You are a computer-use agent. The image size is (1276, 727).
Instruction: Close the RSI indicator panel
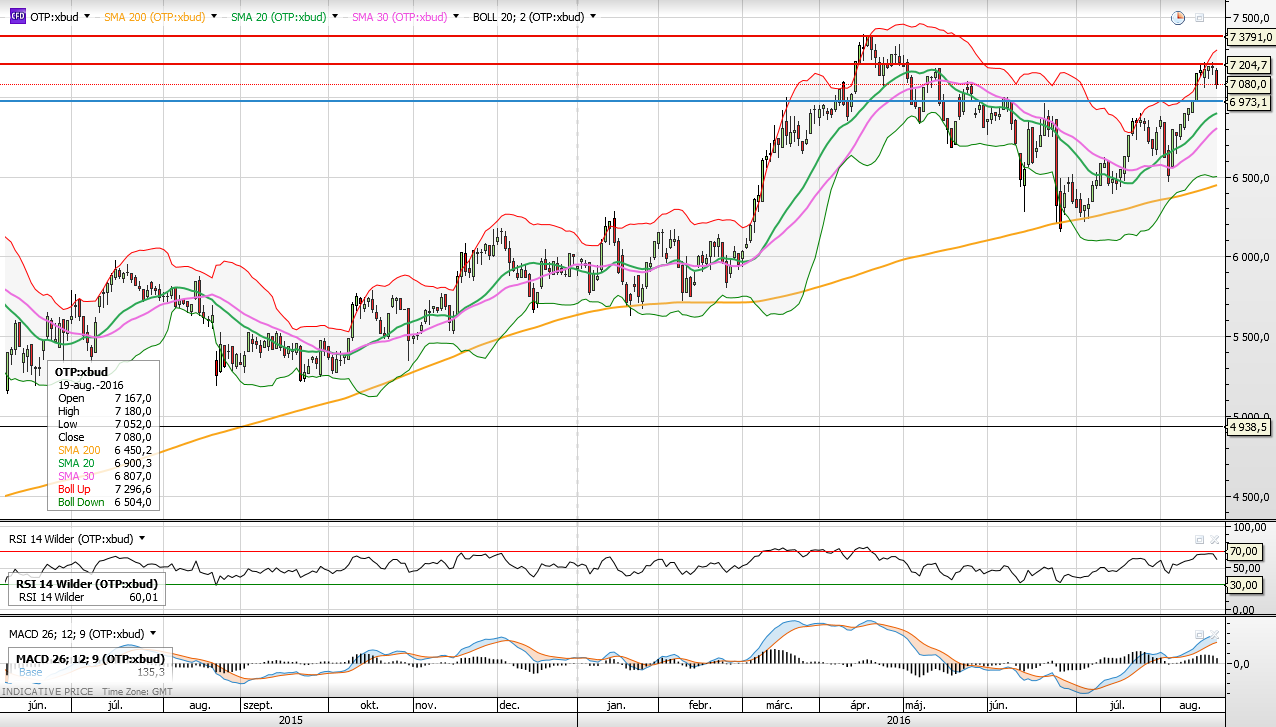pyautogui.click(x=1215, y=539)
